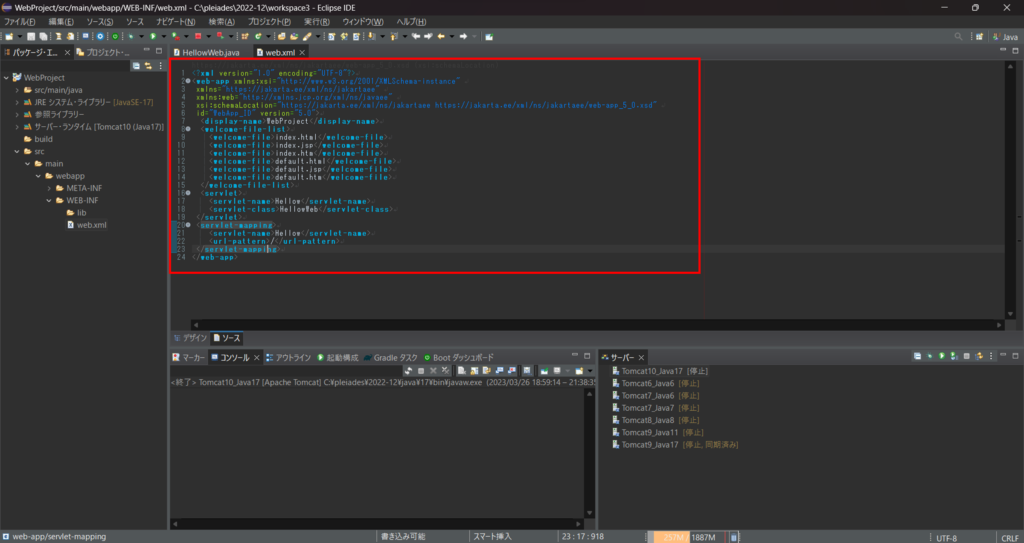This screenshot has height=543, width=1024.
Task: Select the Tomcat9_Java17 server entry
Action: [650, 444]
